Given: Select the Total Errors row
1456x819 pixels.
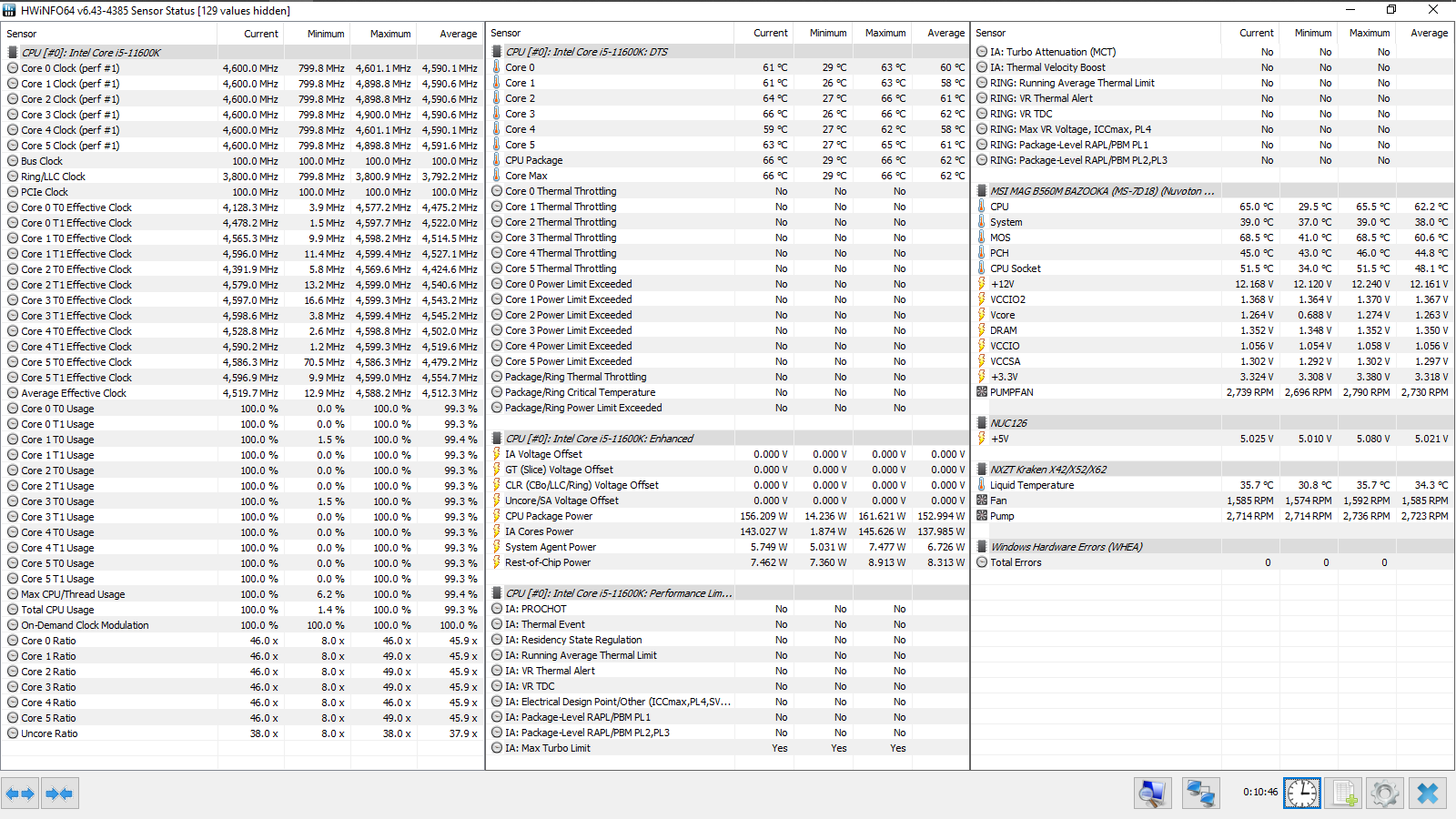Looking at the screenshot, I should tap(1213, 562).
